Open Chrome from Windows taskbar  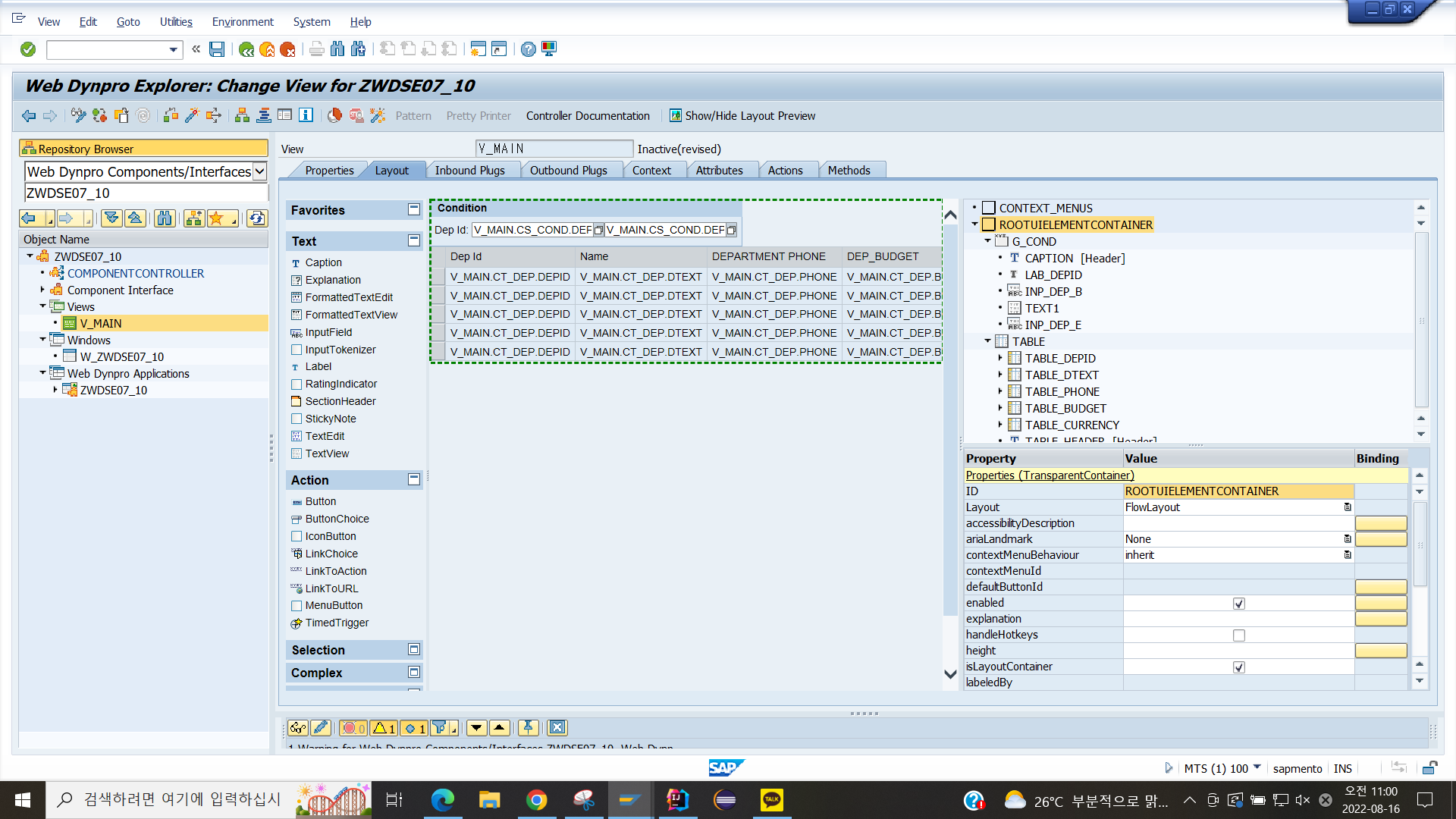536,800
